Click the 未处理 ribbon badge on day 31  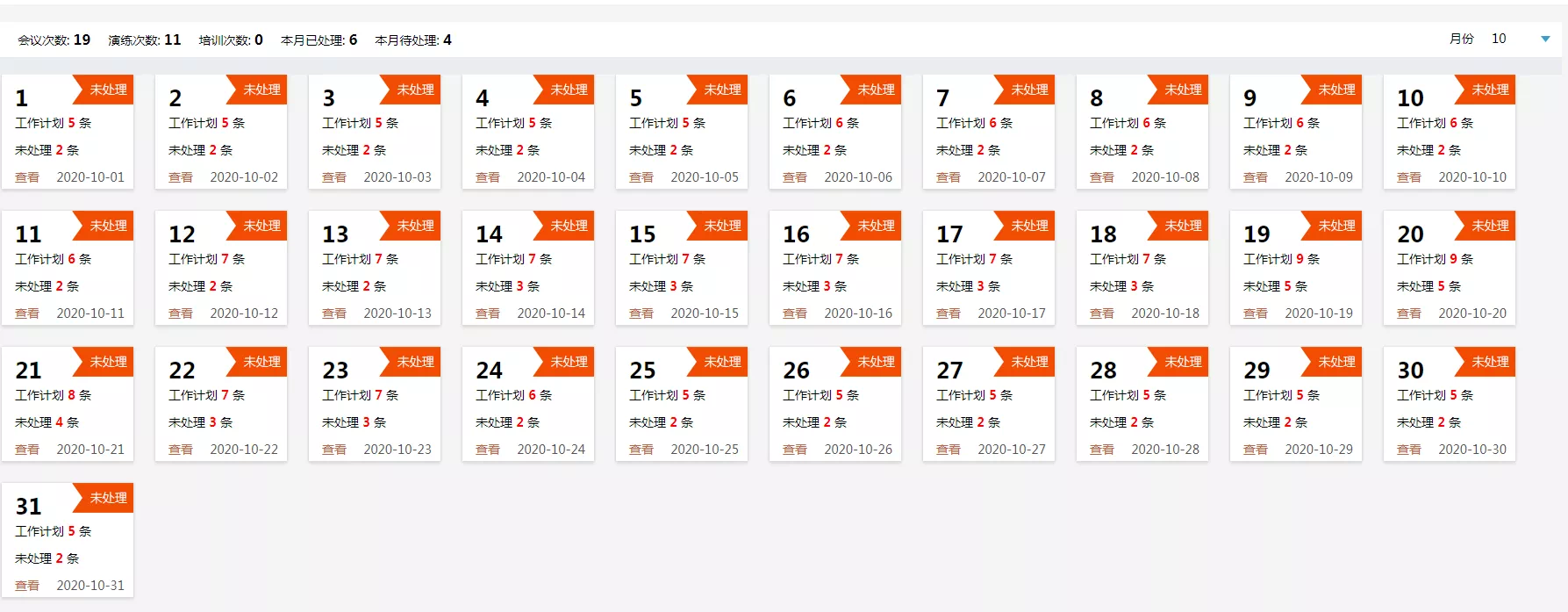(107, 498)
